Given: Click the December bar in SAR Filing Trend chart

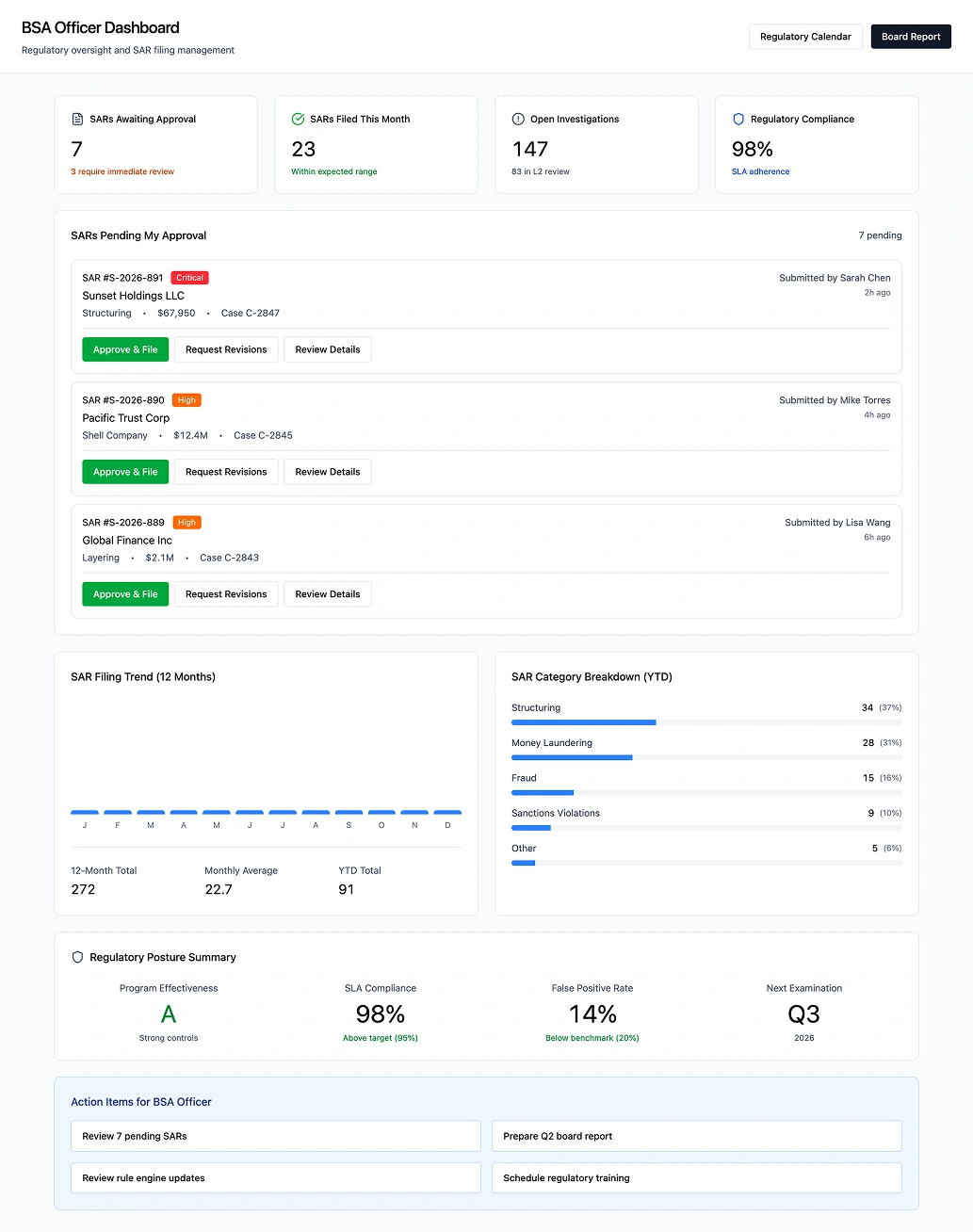Looking at the screenshot, I should 446,811.
